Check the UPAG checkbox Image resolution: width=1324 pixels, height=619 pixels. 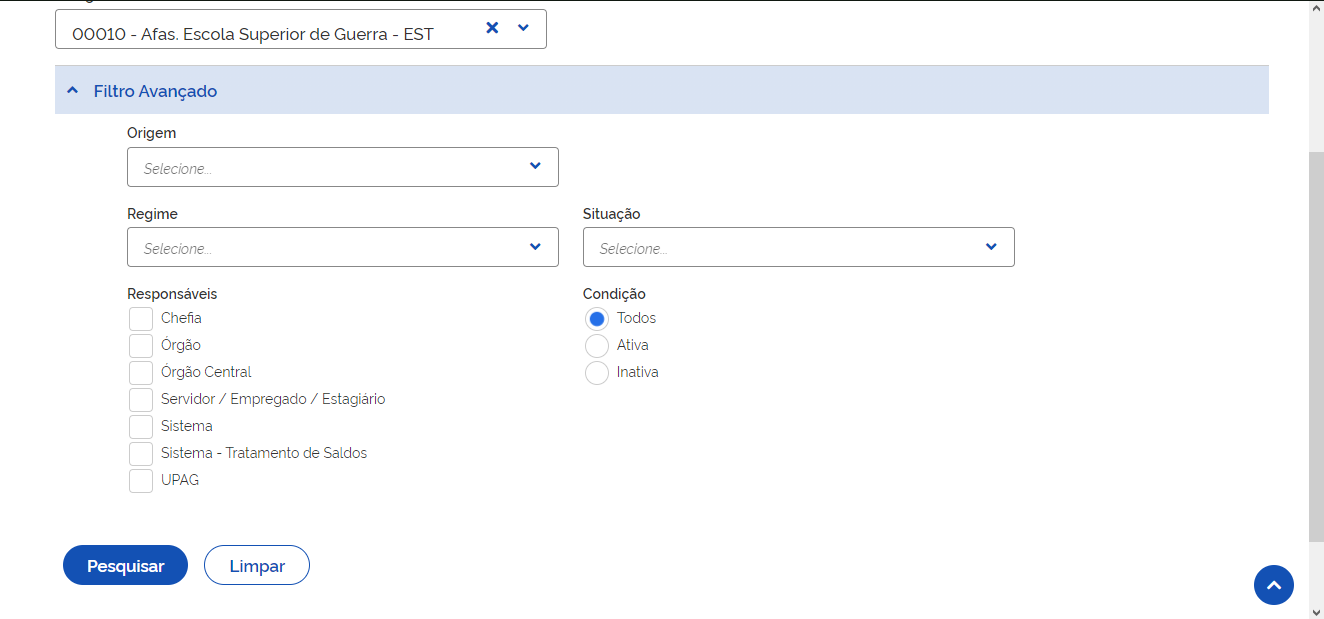[x=141, y=480]
